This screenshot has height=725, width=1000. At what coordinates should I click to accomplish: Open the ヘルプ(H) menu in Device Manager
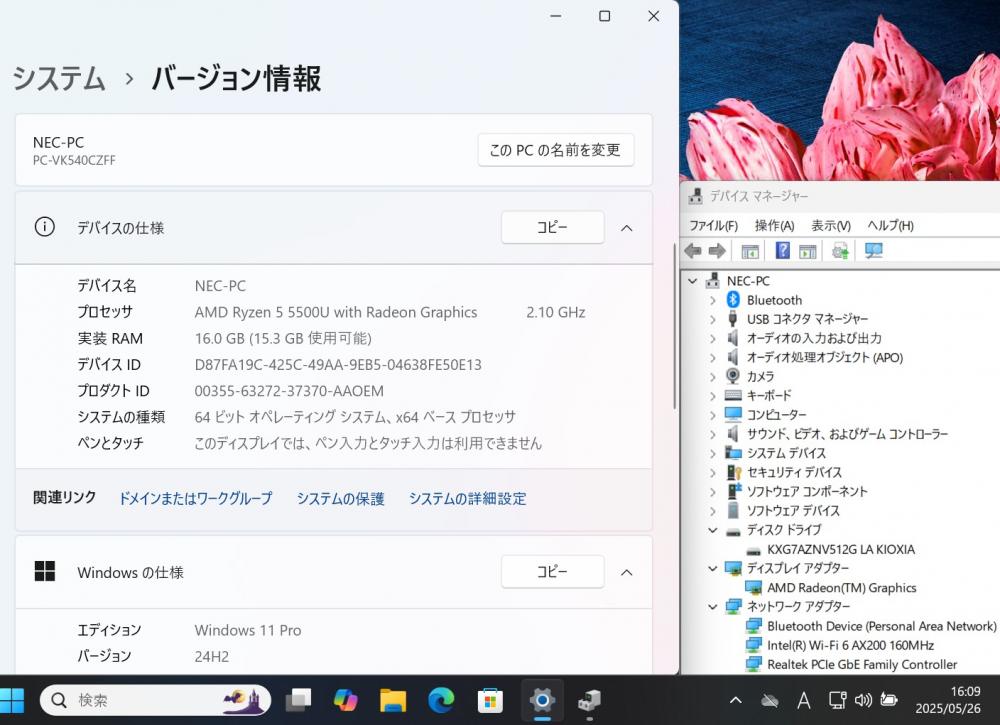coord(890,225)
